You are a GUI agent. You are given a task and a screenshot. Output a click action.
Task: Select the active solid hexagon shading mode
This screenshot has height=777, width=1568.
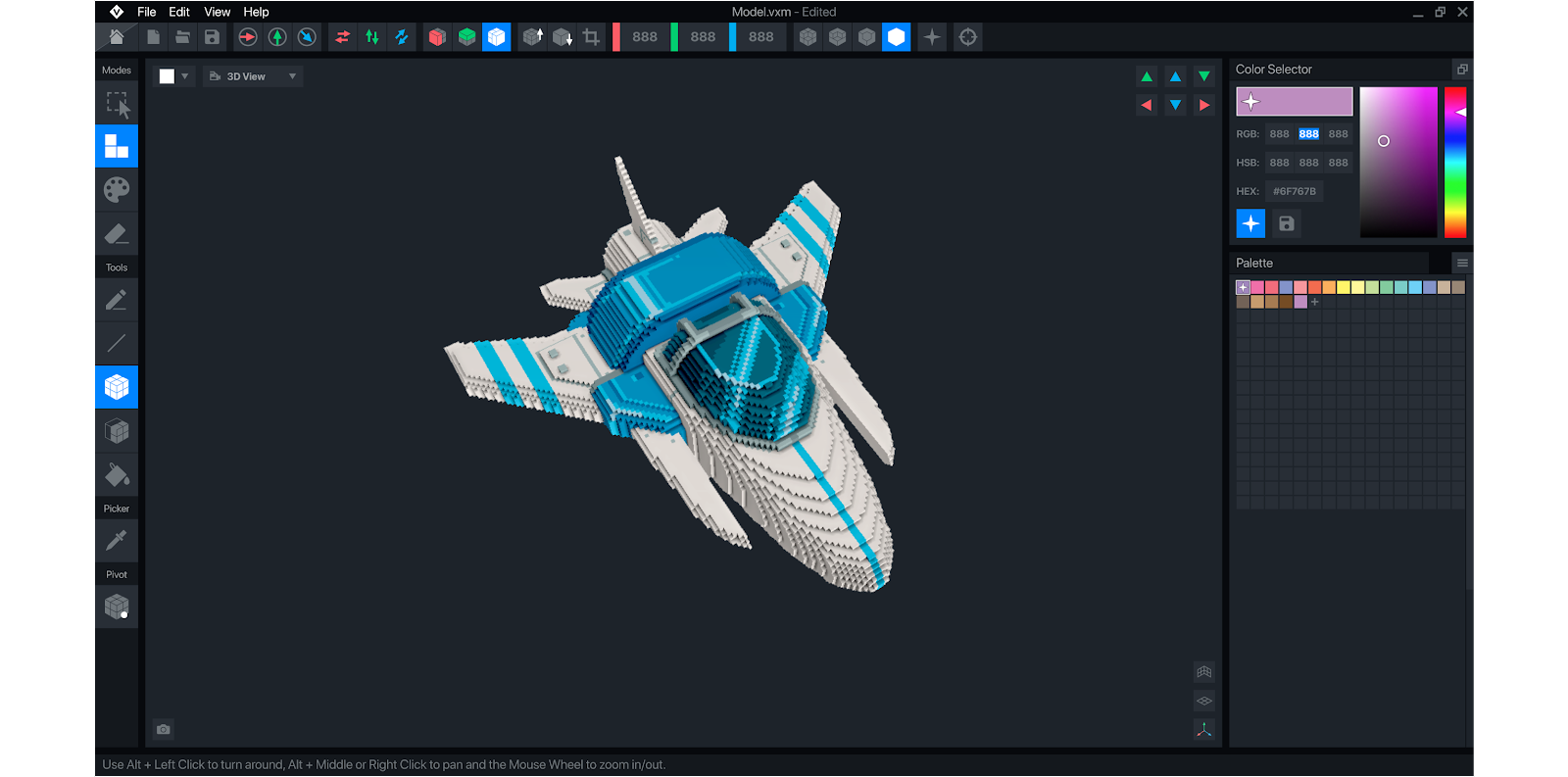click(x=897, y=37)
